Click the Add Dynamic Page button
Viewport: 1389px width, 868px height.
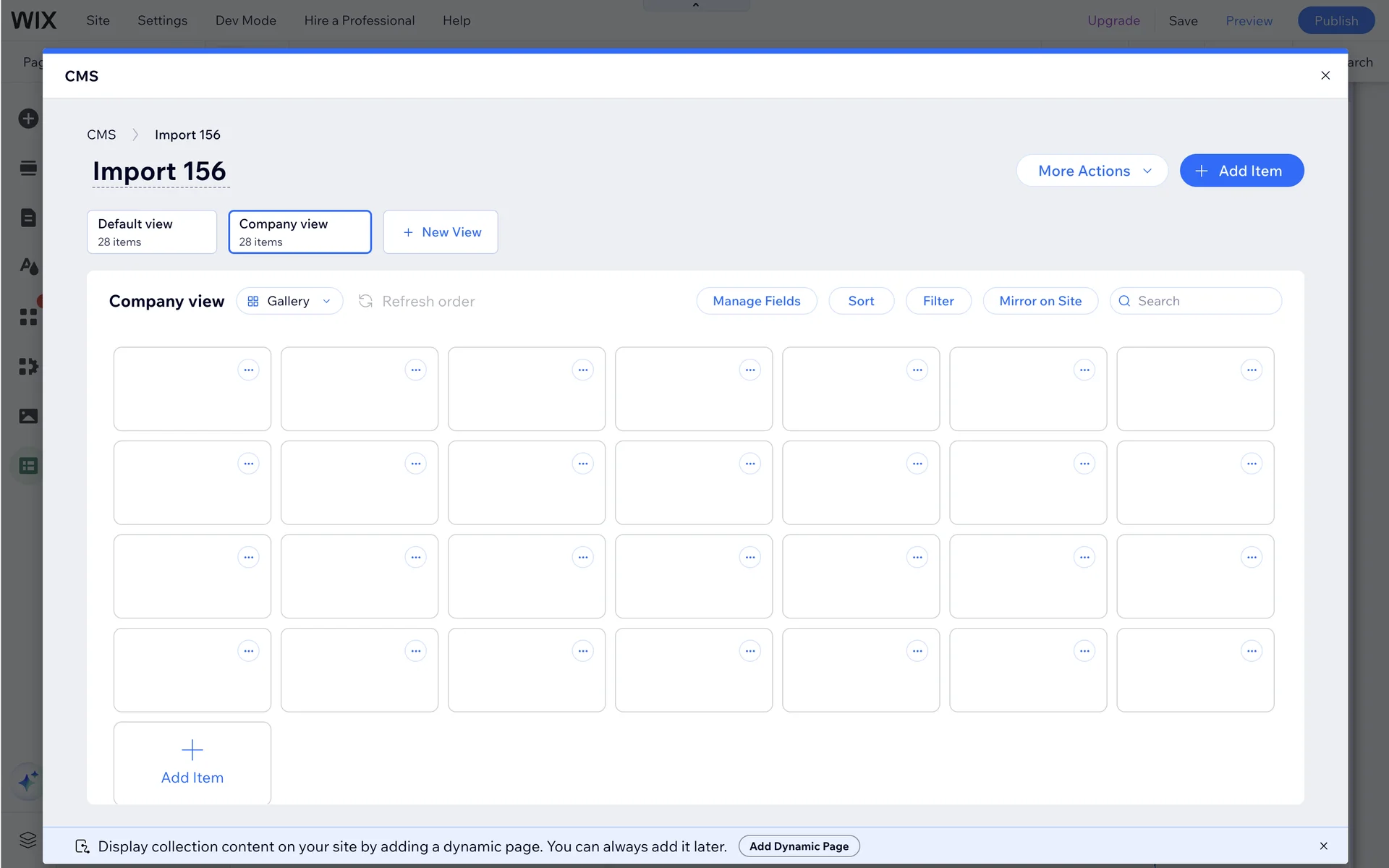tap(799, 846)
